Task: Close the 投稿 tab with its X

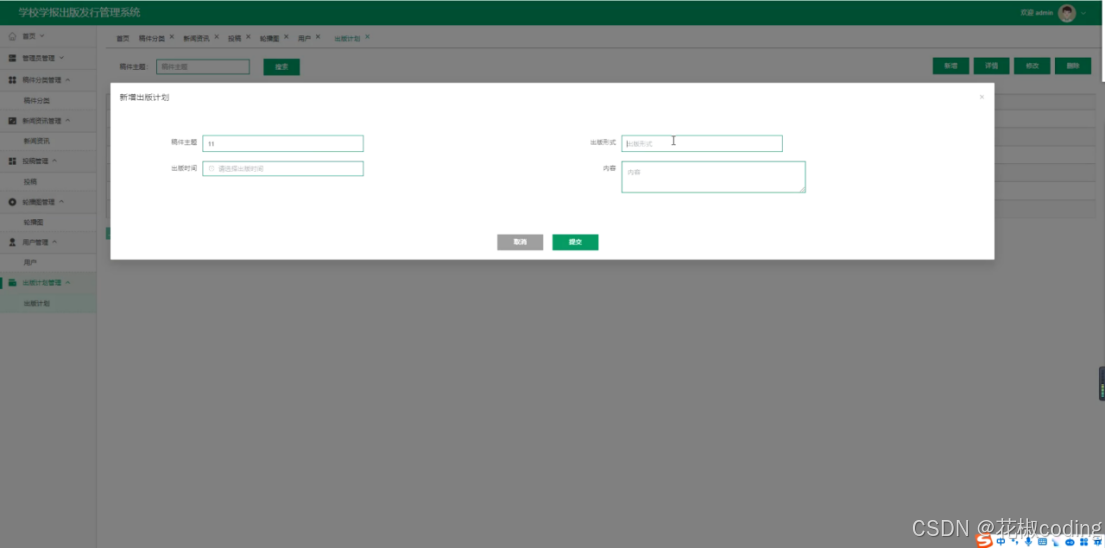Action: tap(248, 37)
